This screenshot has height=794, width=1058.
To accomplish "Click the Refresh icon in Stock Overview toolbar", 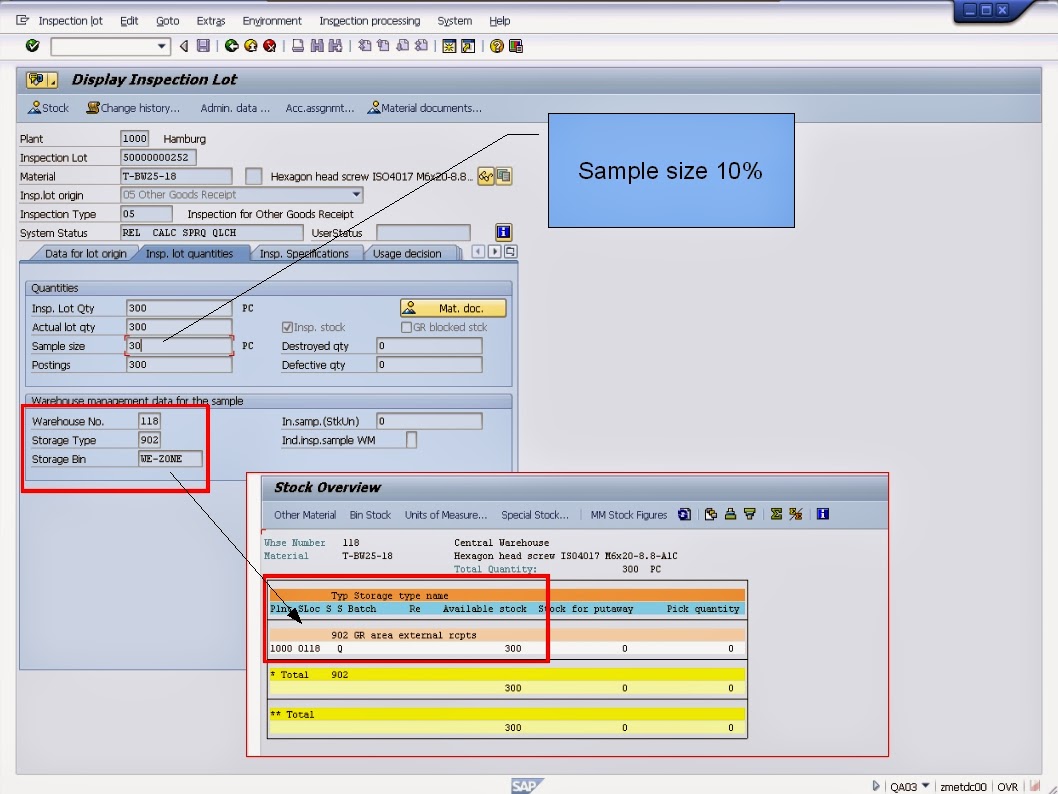I will (x=684, y=514).
